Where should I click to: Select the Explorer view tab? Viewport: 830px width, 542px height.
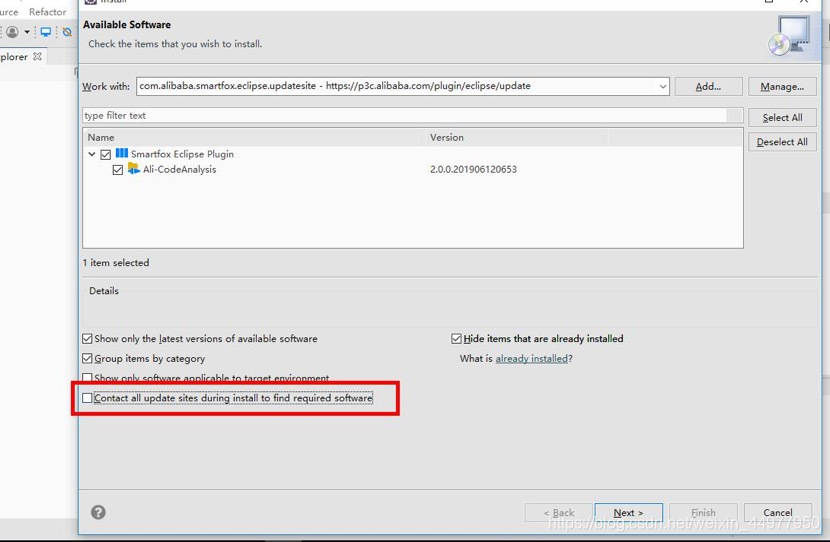pyautogui.click(x=14, y=57)
